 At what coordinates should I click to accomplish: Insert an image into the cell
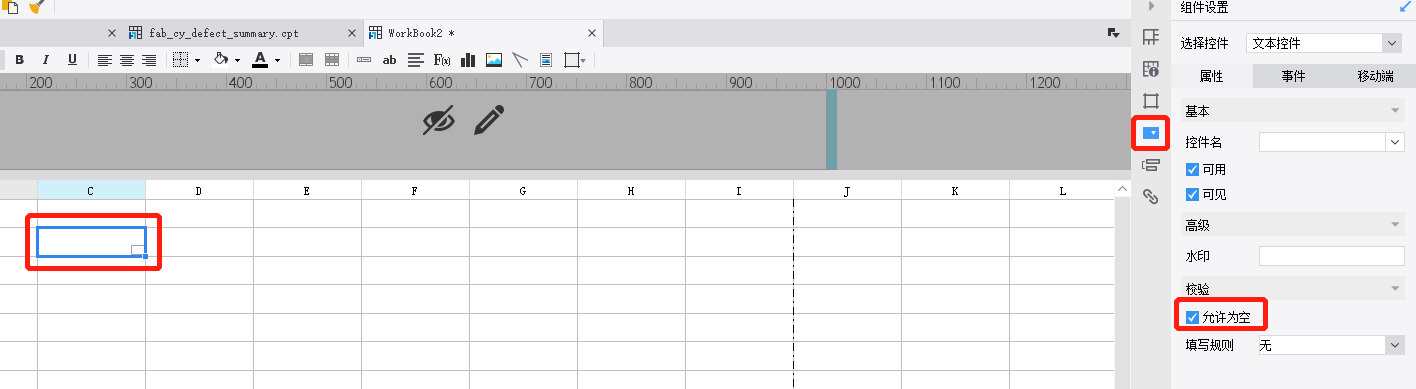point(493,60)
